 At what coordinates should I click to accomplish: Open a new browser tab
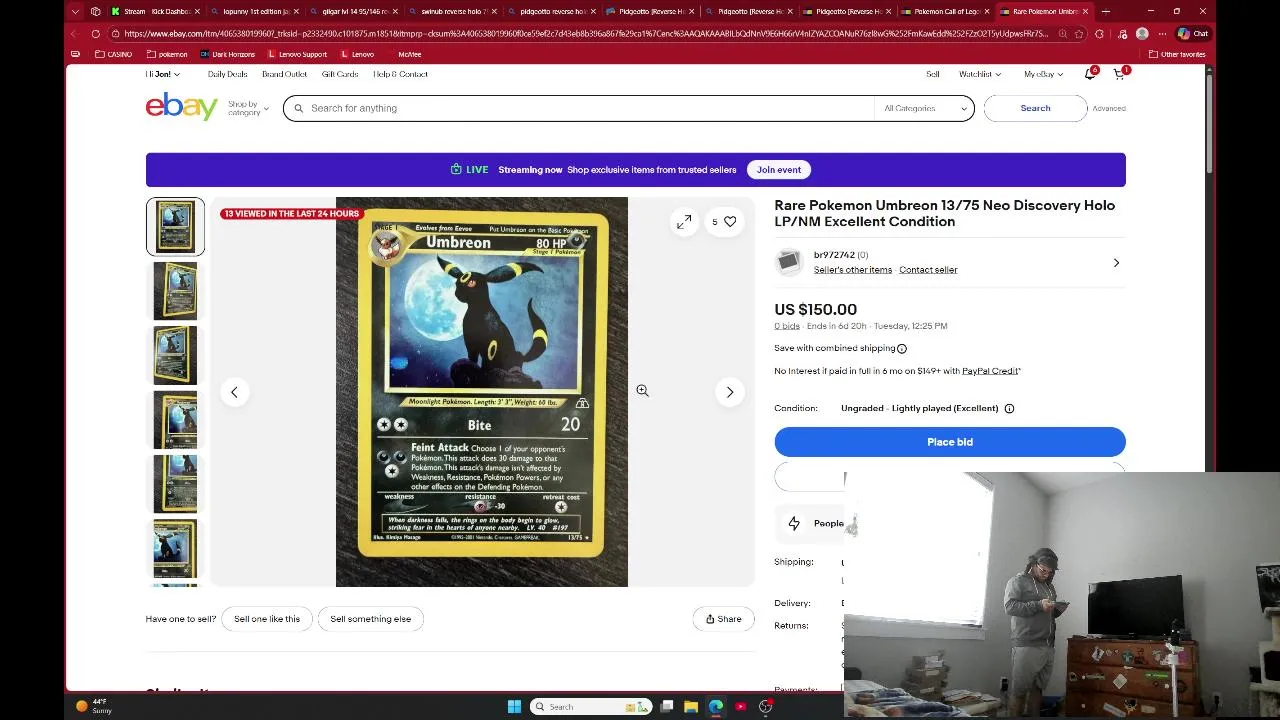[x=1105, y=11]
